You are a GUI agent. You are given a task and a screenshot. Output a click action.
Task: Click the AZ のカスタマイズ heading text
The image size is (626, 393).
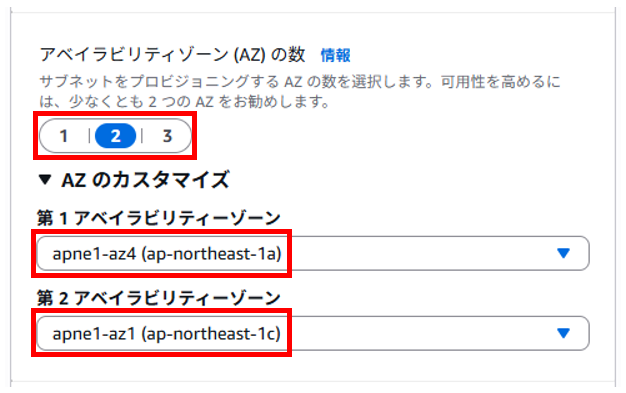tap(145, 180)
